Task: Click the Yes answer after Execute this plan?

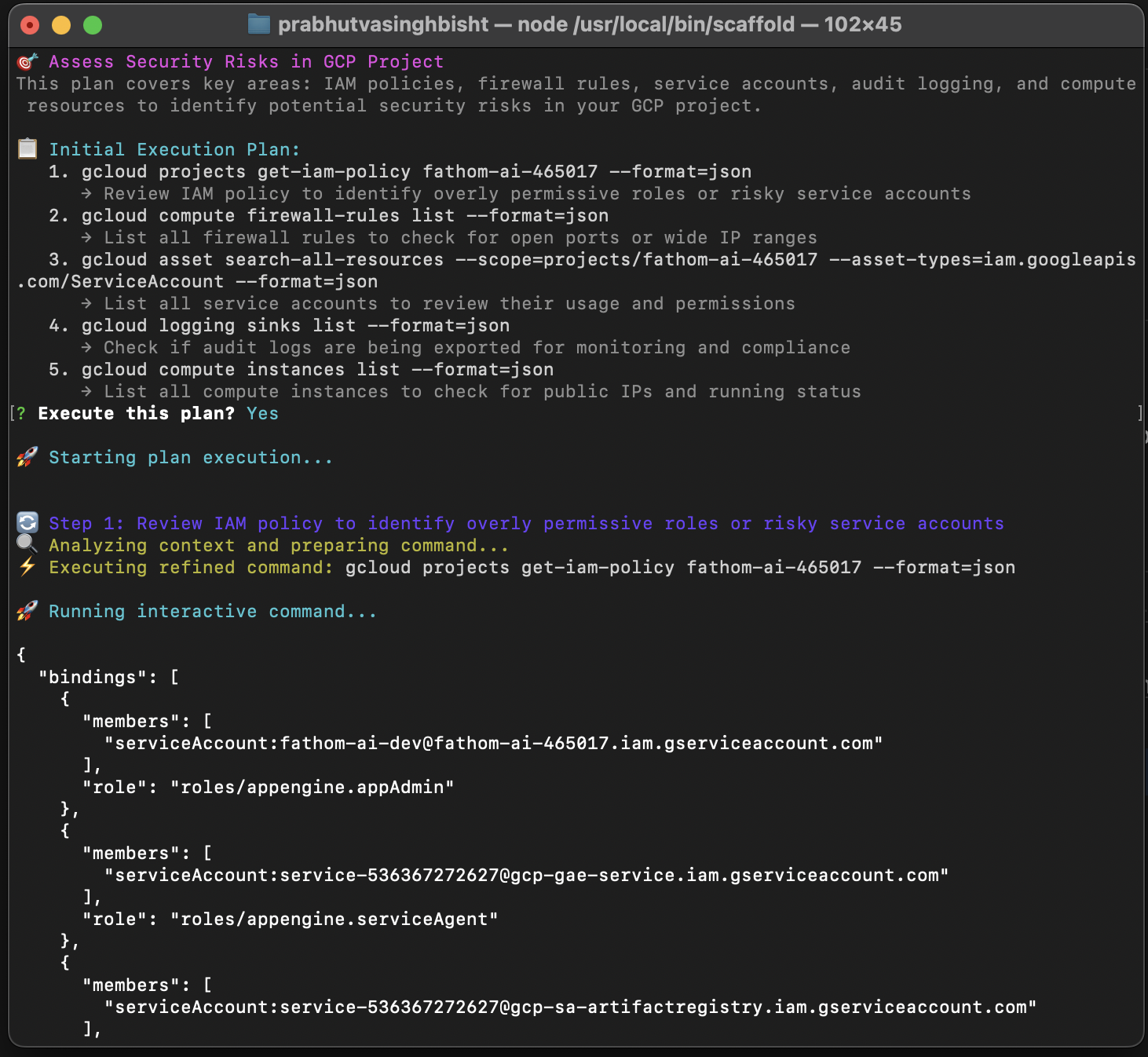Action: point(262,413)
